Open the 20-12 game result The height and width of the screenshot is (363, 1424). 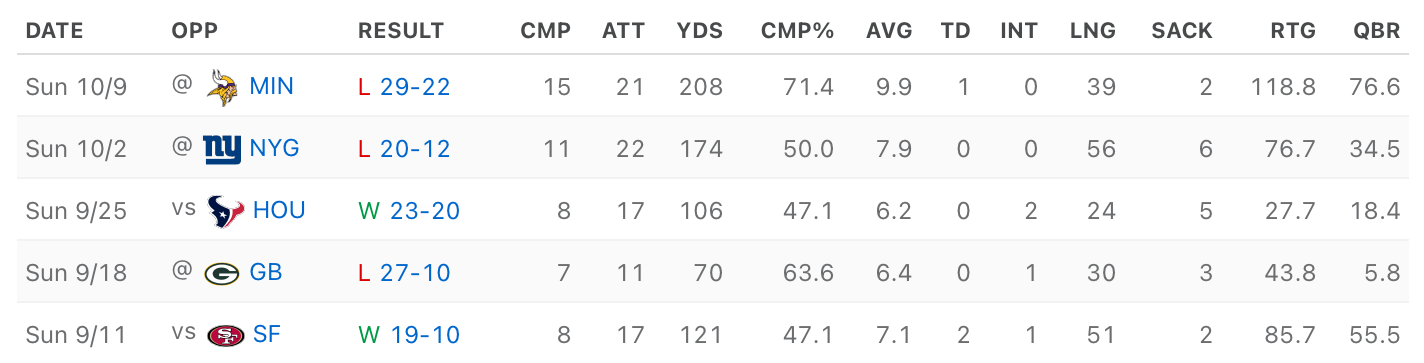[415, 149]
